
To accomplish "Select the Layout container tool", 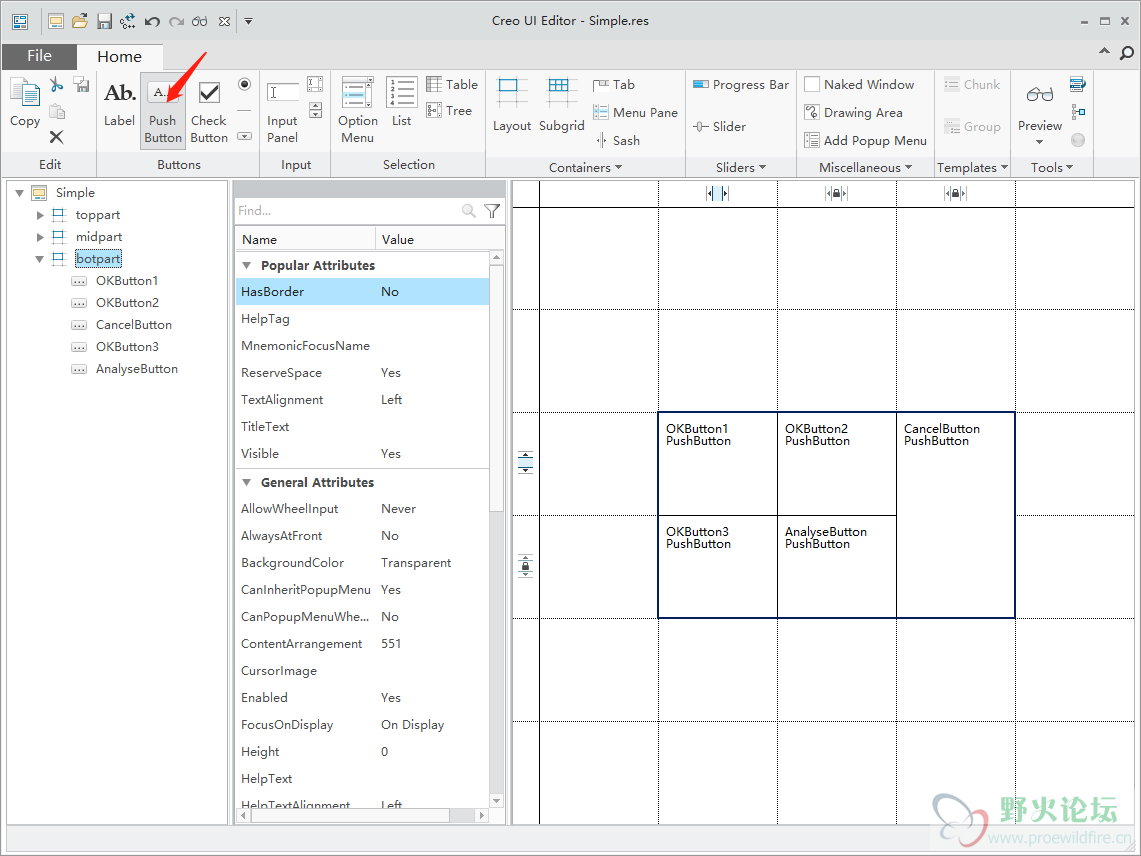I will pyautogui.click(x=512, y=106).
